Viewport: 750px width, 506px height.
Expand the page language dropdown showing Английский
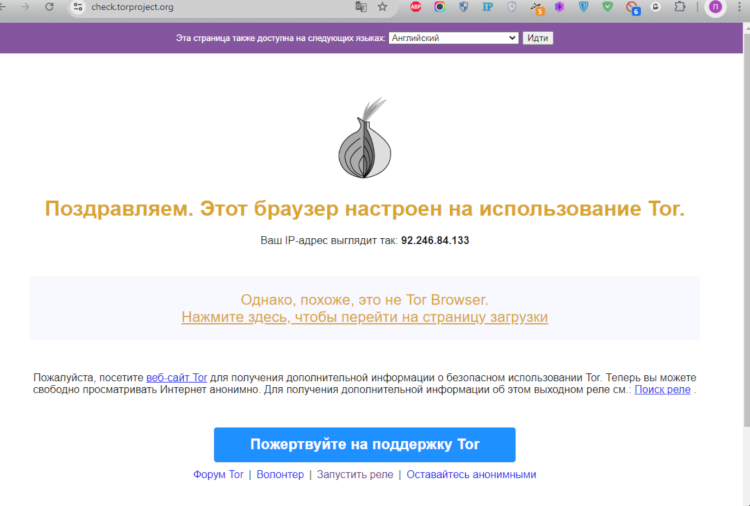pos(453,38)
